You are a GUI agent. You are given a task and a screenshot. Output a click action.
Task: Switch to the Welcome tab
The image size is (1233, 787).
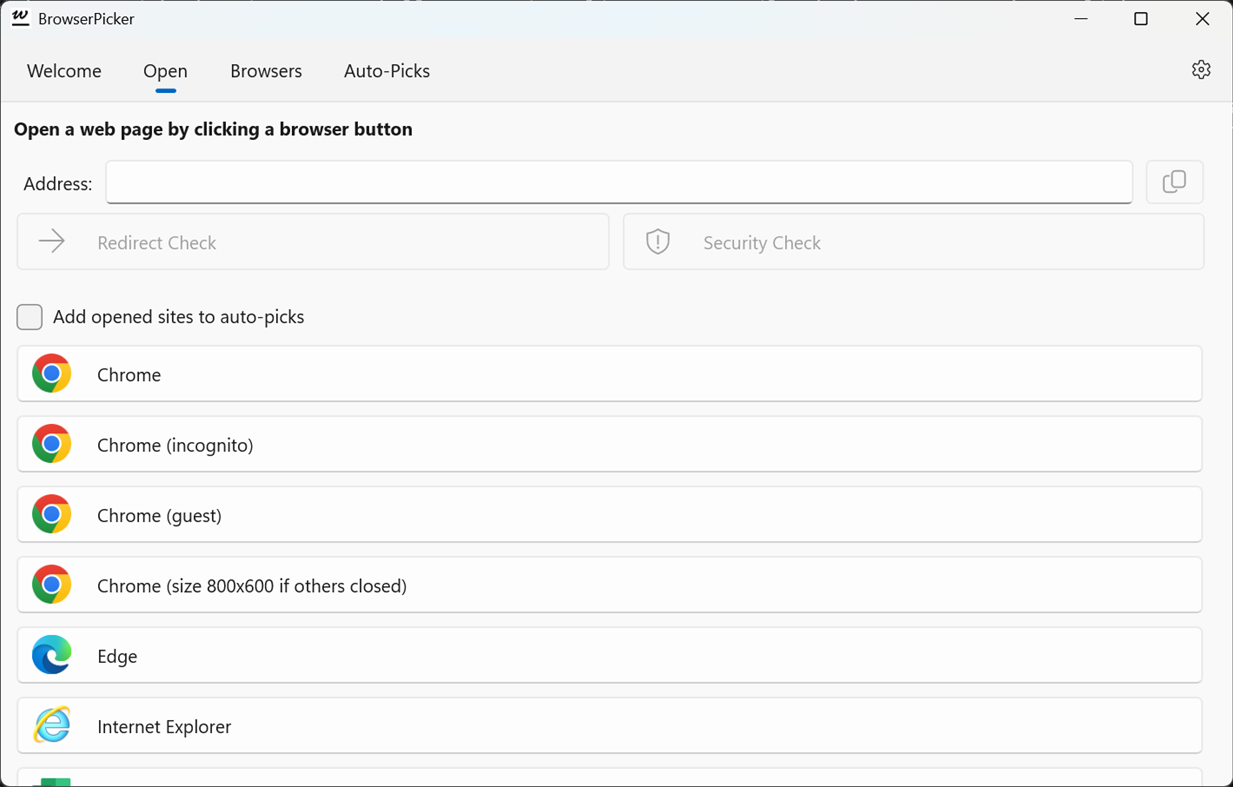pos(63,71)
